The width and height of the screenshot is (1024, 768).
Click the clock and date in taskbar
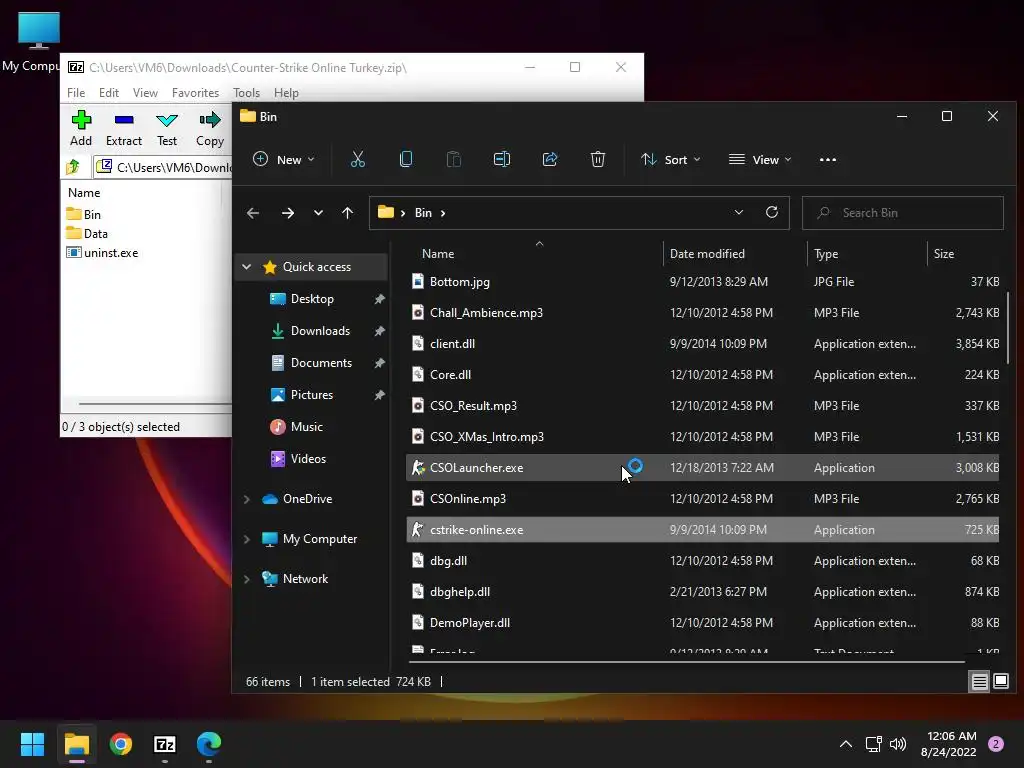tap(948, 744)
